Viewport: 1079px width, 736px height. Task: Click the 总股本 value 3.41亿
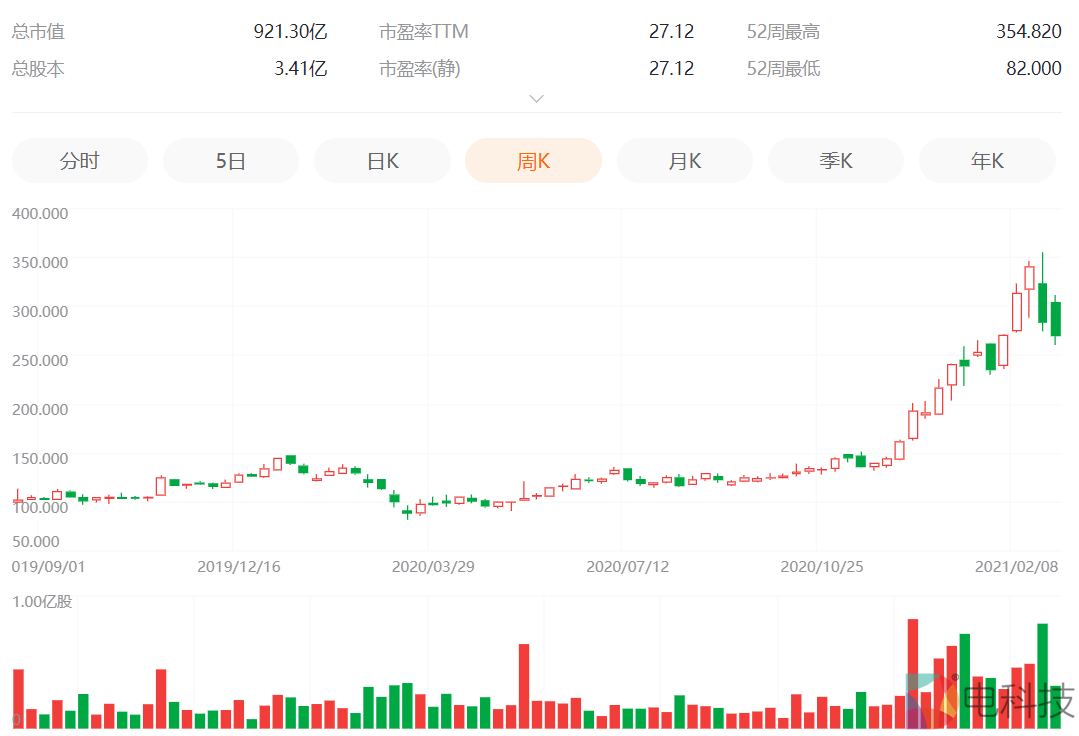click(300, 69)
